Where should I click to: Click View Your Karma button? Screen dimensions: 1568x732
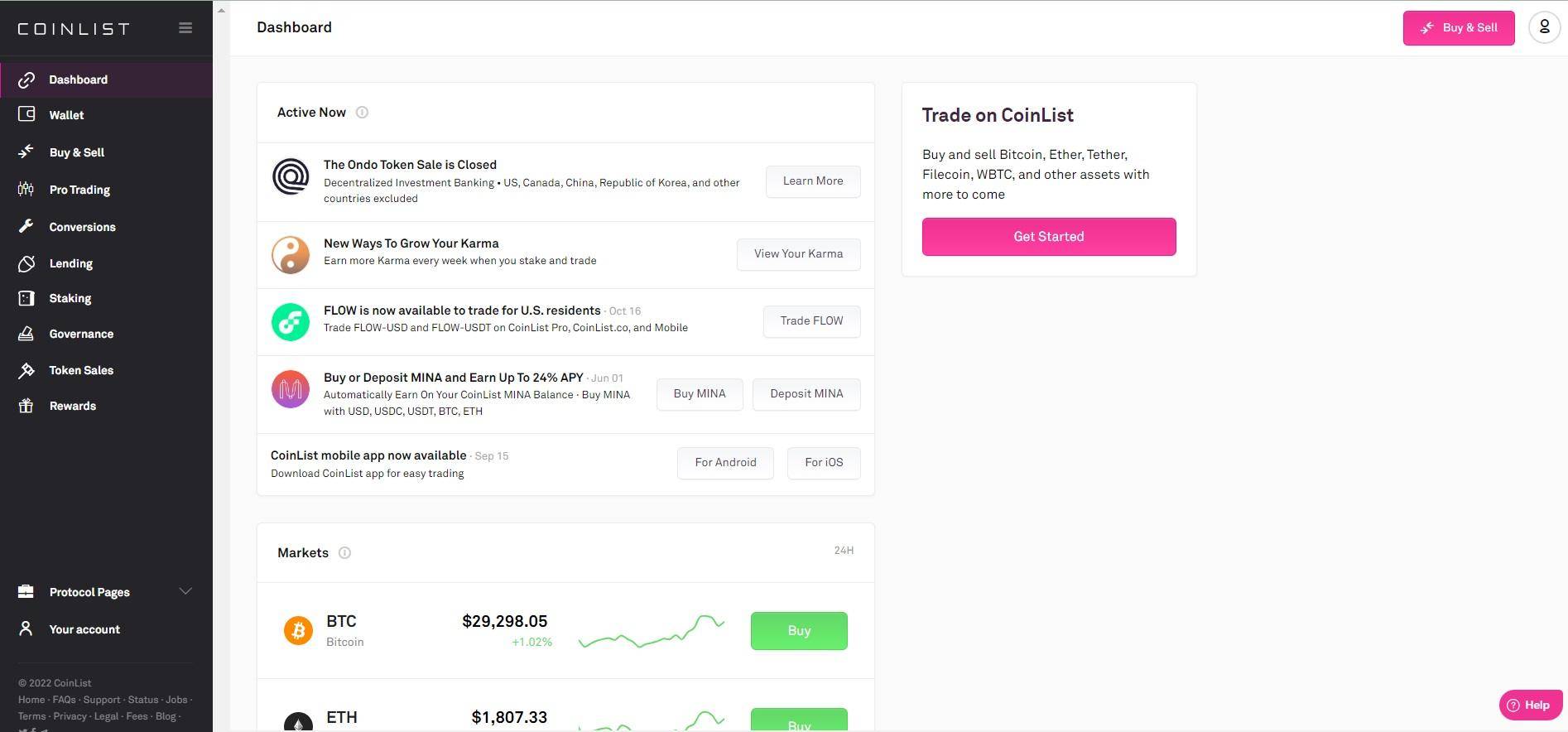(x=798, y=254)
